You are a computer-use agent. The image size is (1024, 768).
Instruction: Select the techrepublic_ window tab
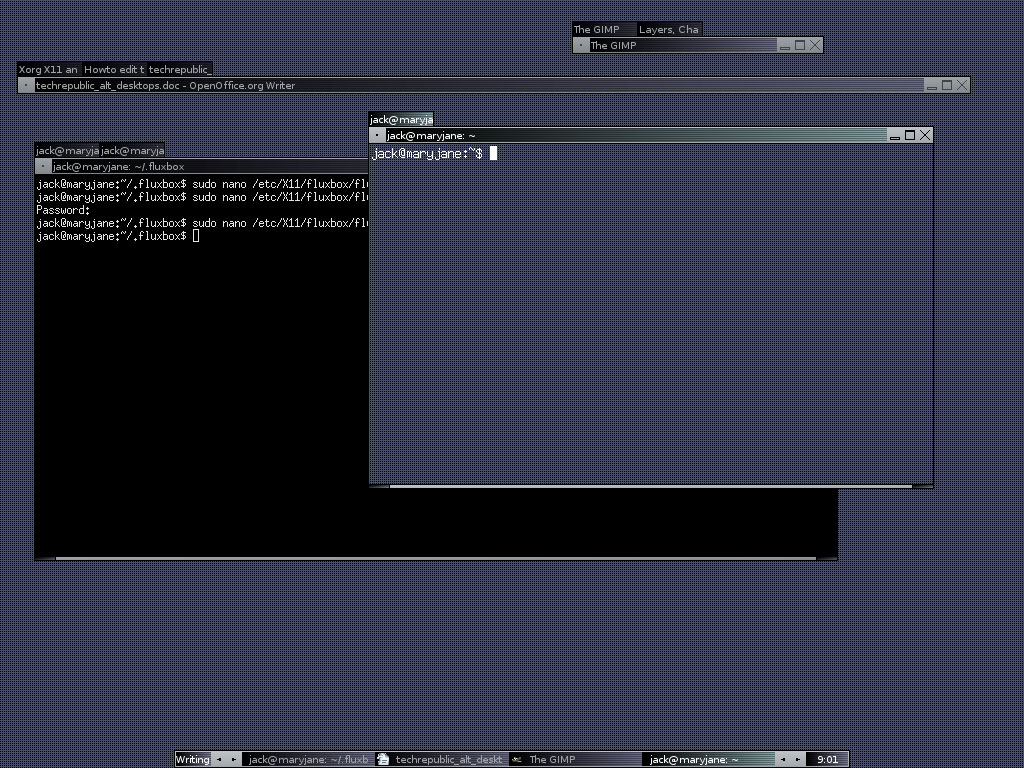(x=180, y=69)
